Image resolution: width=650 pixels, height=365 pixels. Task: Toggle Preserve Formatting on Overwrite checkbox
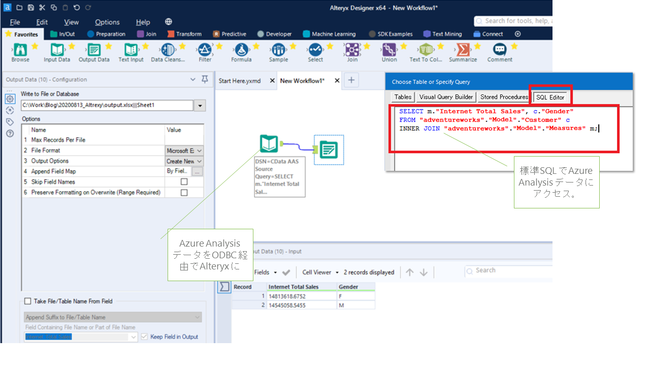click(184, 192)
